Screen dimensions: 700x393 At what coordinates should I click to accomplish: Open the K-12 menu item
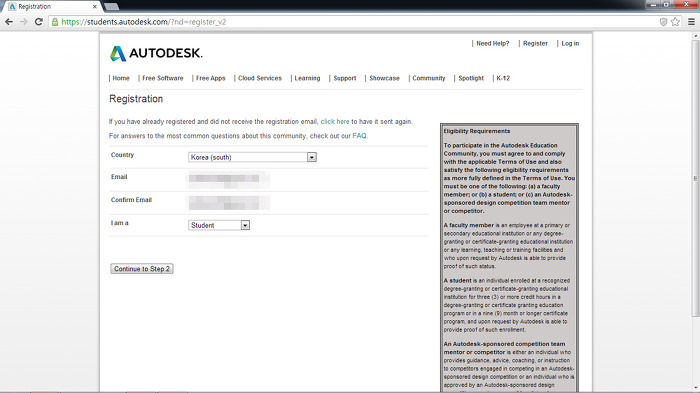(x=503, y=78)
